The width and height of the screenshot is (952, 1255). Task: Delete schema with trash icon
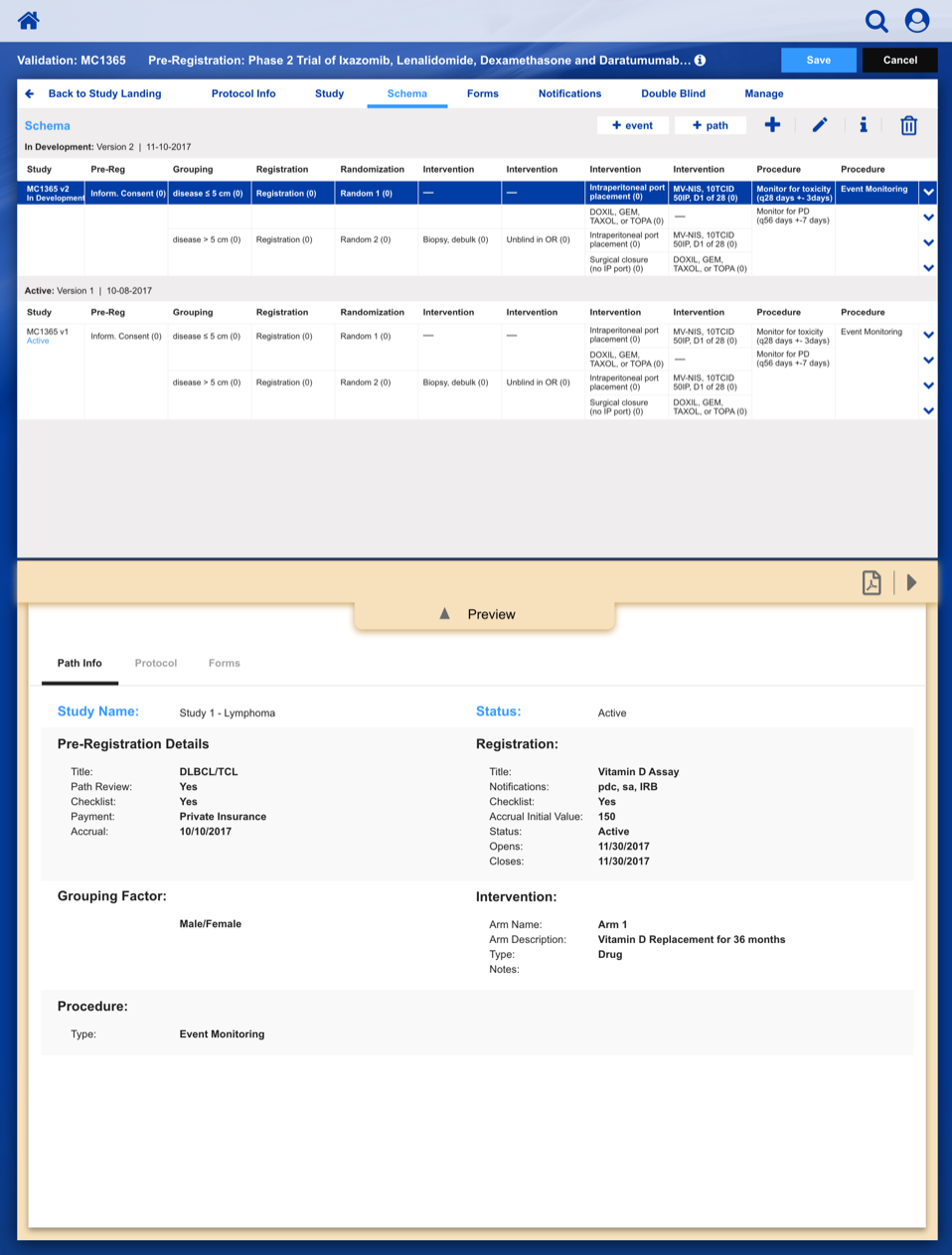point(908,125)
